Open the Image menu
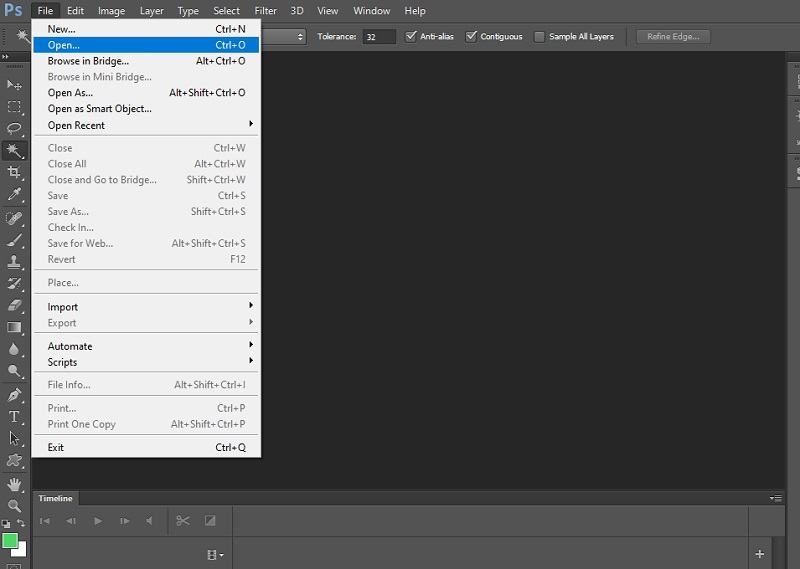This screenshot has width=800, height=569. (111, 10)
